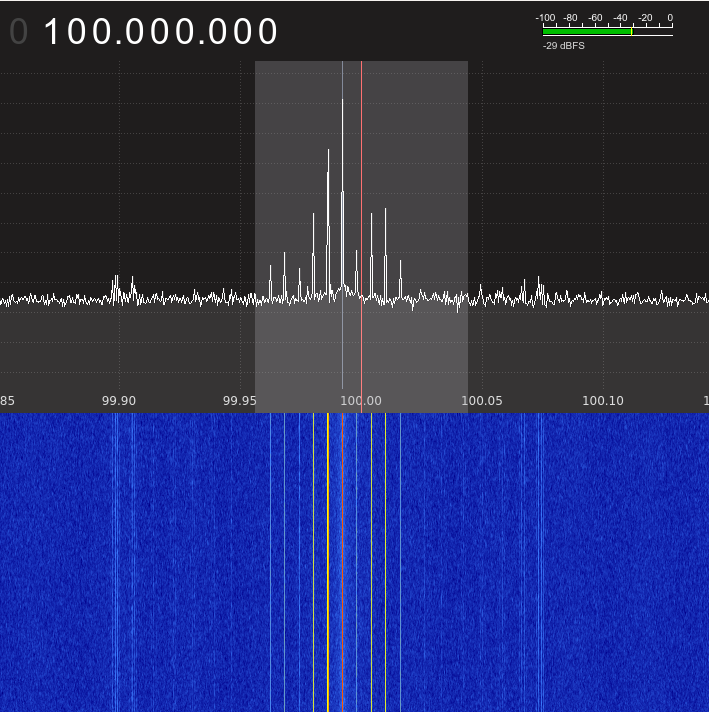Image resolution: width=709 pixels, height=712 pixels.
Task: Click the 100.00 frequency axis label
Action: tap(361, 400)
